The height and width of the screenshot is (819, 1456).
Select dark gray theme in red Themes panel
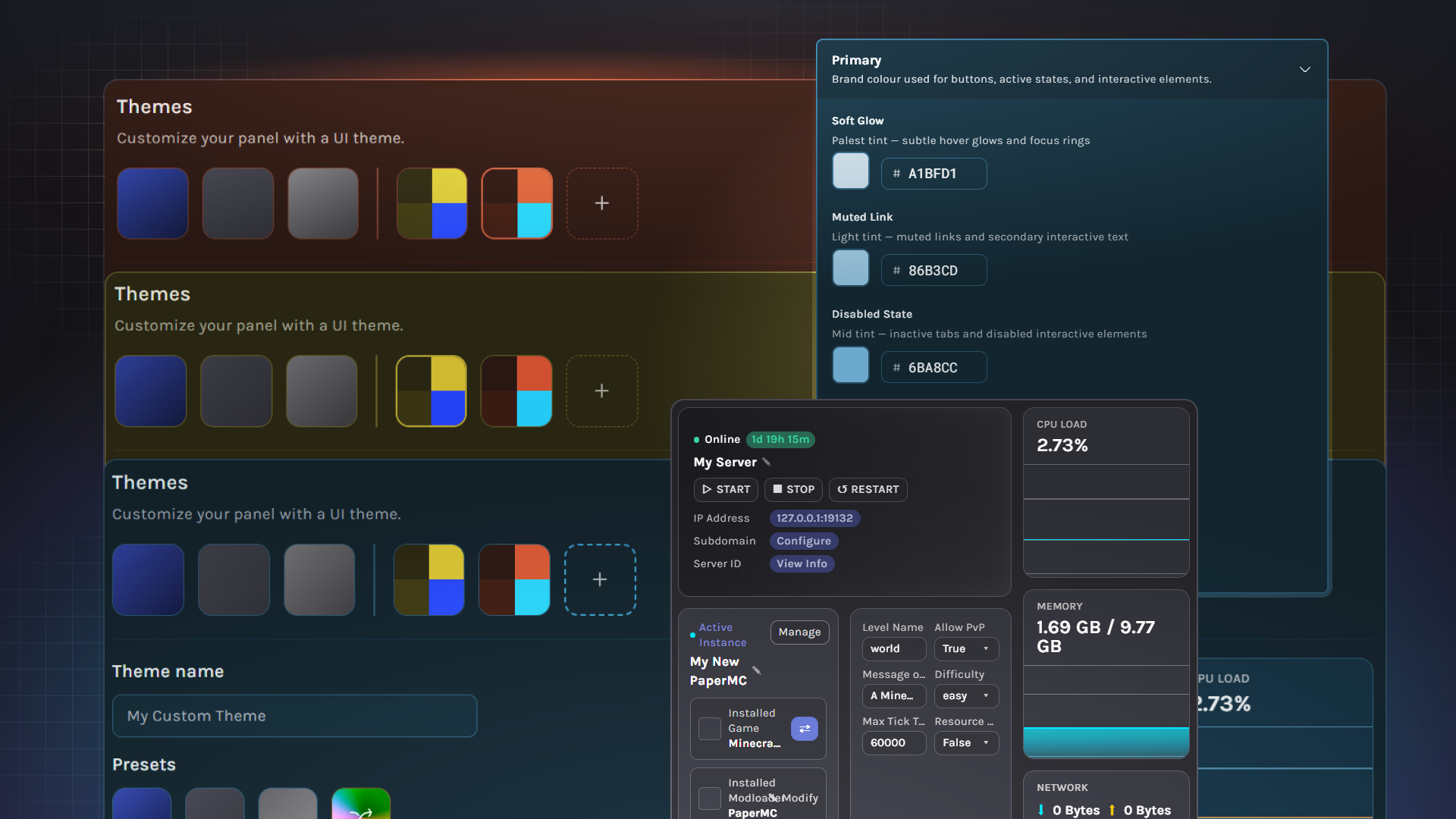238,203
